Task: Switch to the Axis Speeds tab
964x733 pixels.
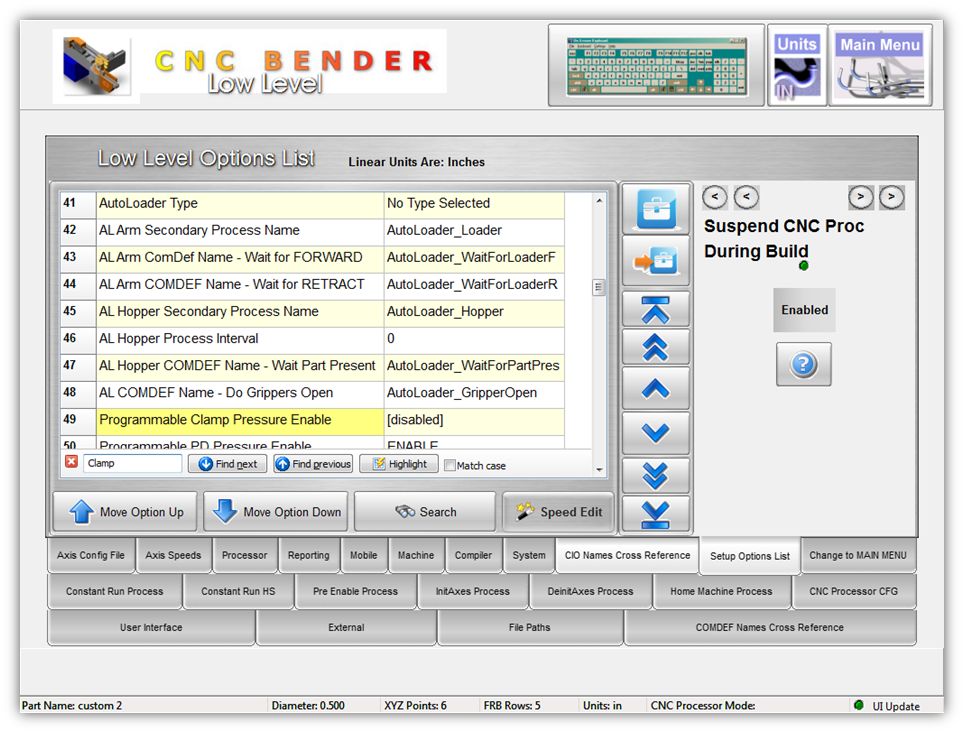Action: coord(173,556)
